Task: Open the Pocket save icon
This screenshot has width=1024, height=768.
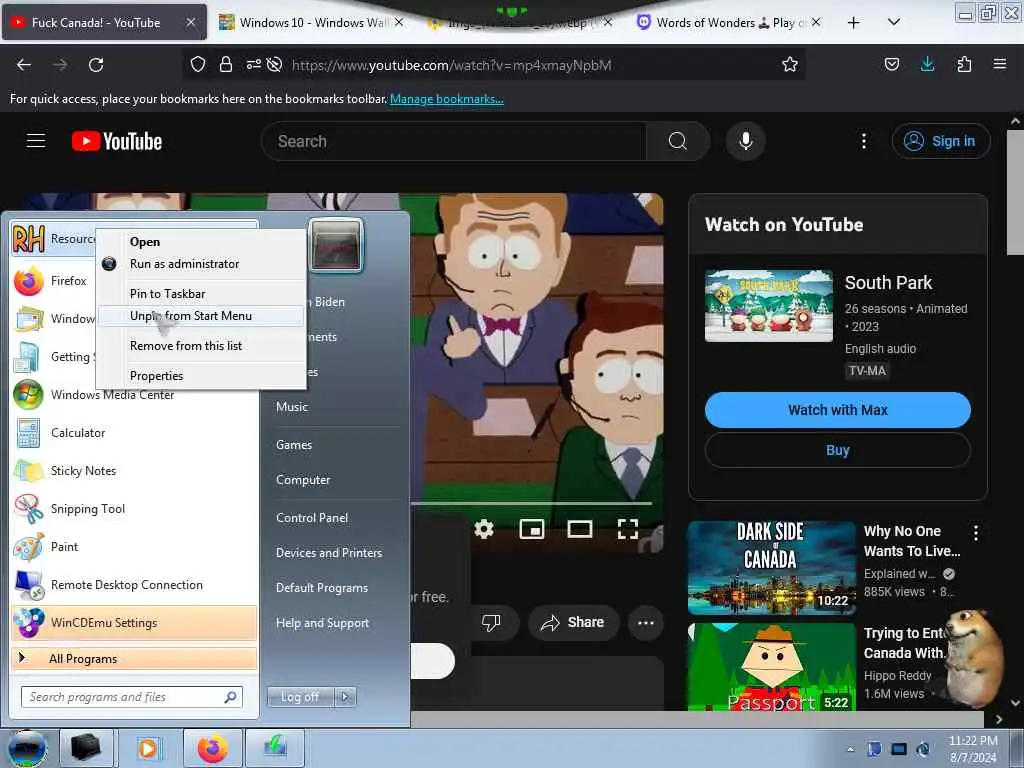Action: tap(891, 64)
